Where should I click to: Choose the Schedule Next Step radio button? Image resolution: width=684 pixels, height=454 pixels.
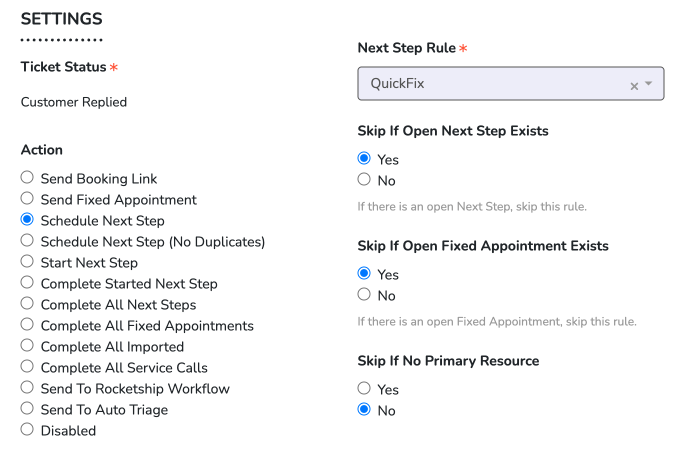[27, 220]
